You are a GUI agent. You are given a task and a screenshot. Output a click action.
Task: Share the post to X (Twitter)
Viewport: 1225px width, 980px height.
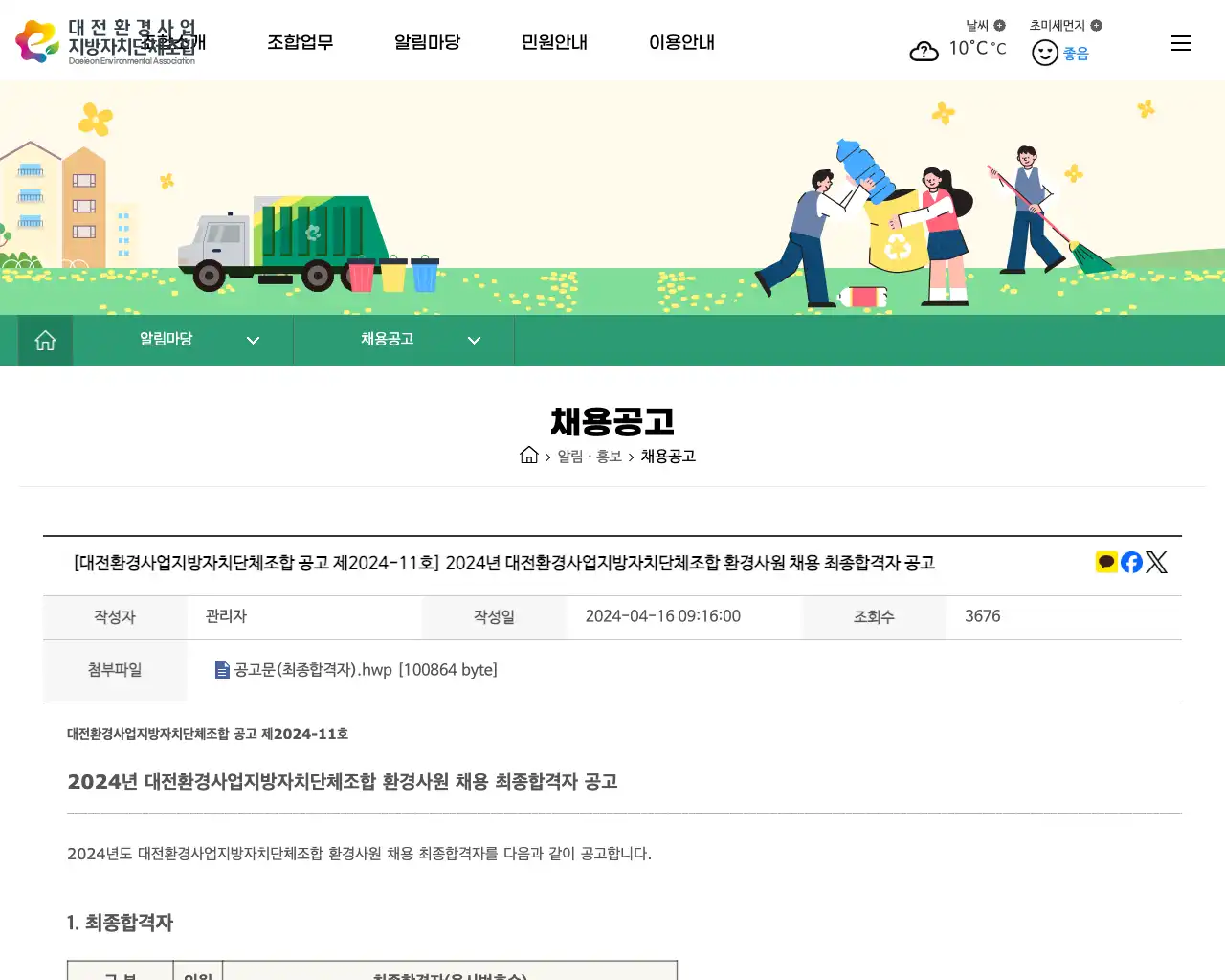pos(1156,562)
